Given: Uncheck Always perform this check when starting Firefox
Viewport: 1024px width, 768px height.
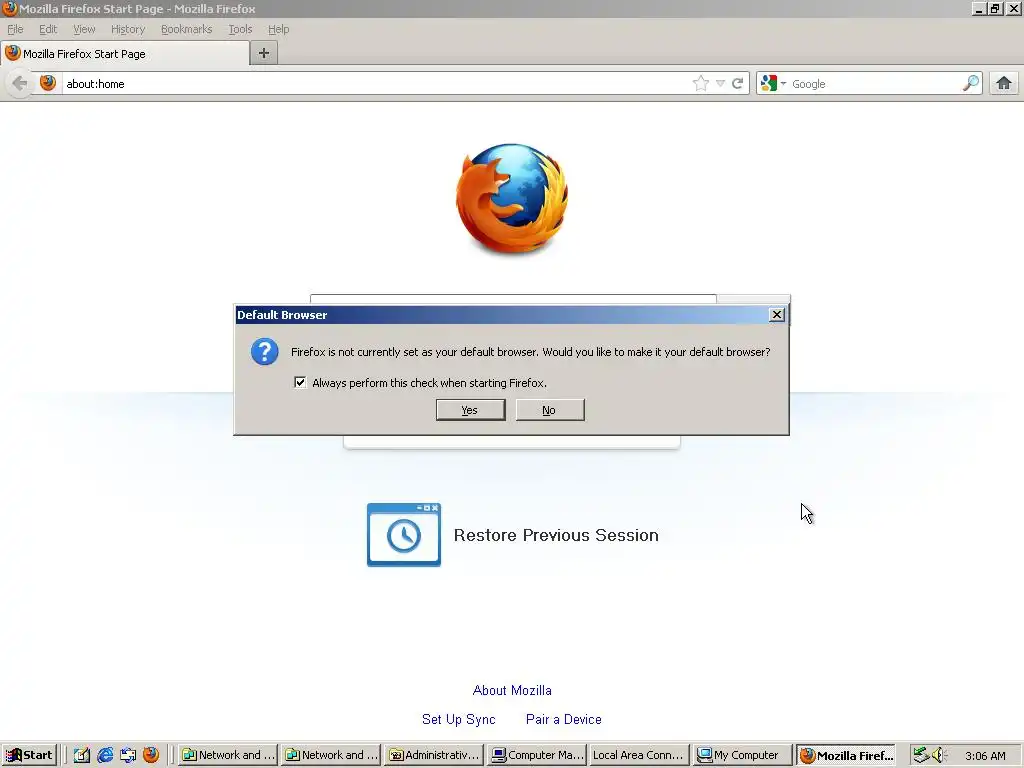Looking at the screenshot, I should pos(300,383).
